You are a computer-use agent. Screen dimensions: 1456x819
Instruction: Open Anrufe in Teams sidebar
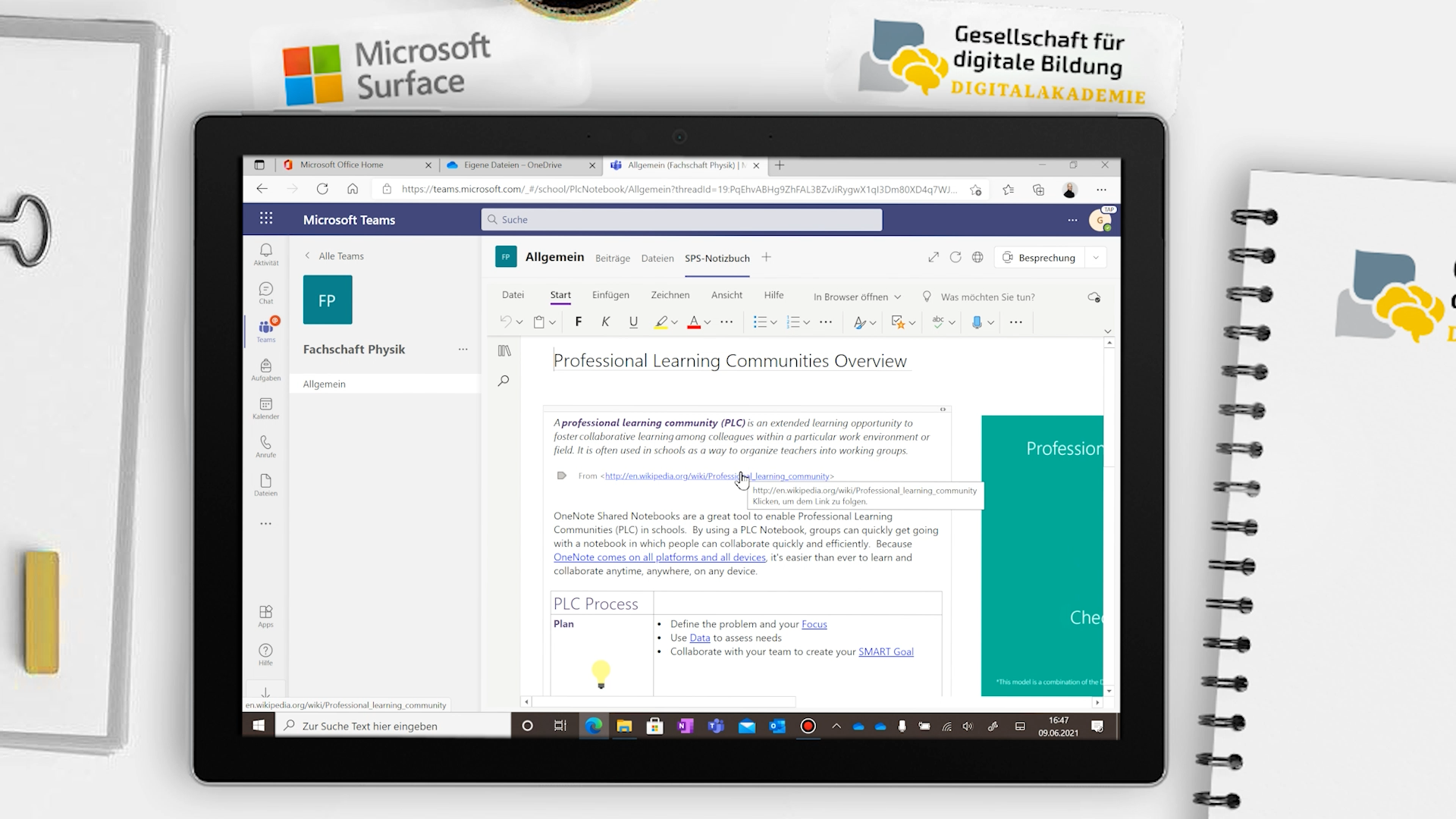pyautogui.click(x=266, y=446)
